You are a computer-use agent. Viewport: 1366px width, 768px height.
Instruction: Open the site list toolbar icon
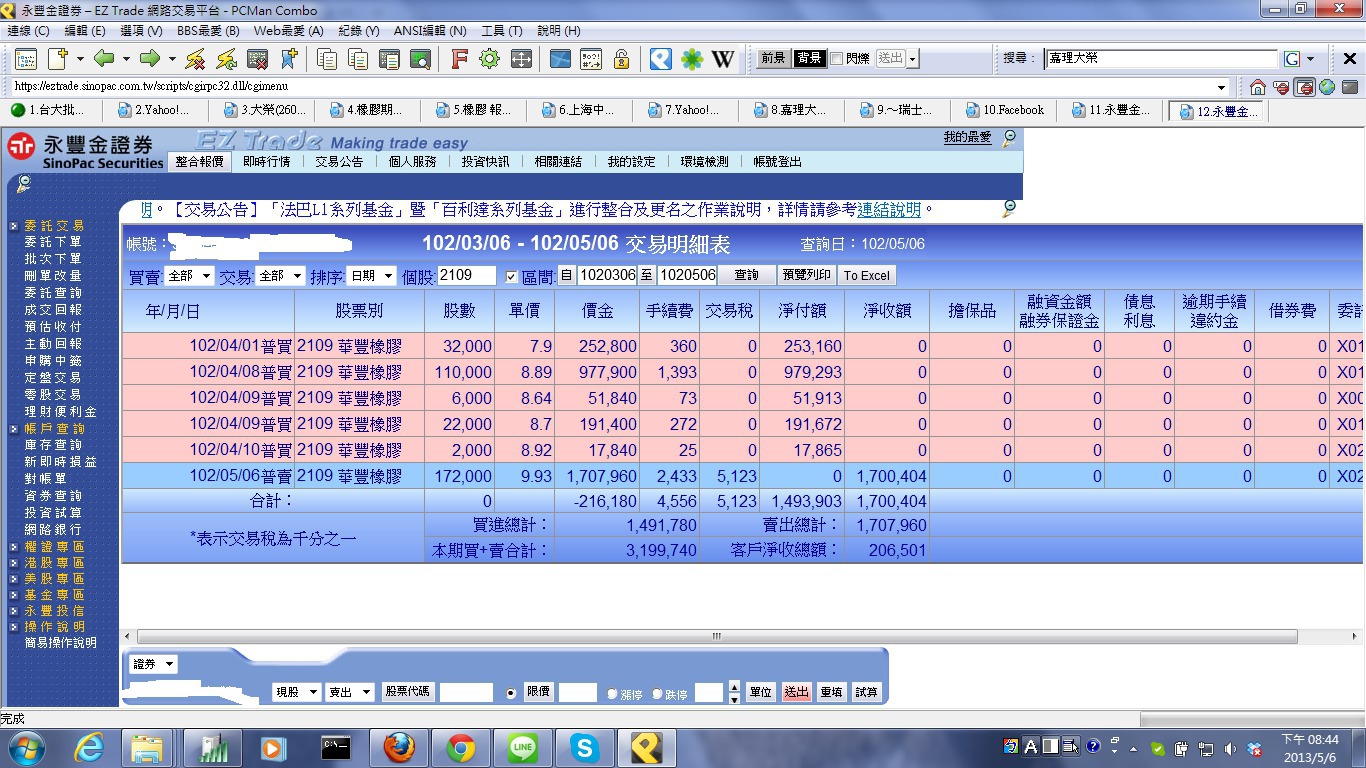26,59
